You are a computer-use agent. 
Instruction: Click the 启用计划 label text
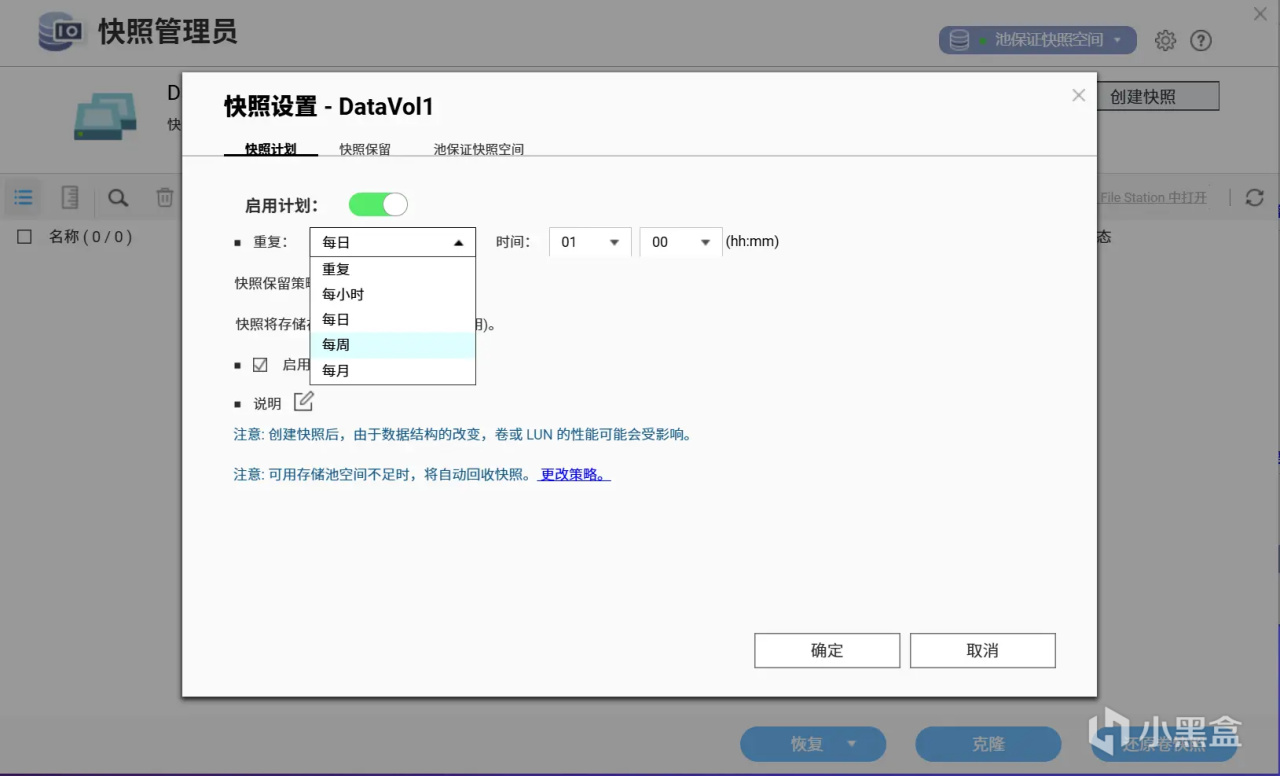pos(281,206)
